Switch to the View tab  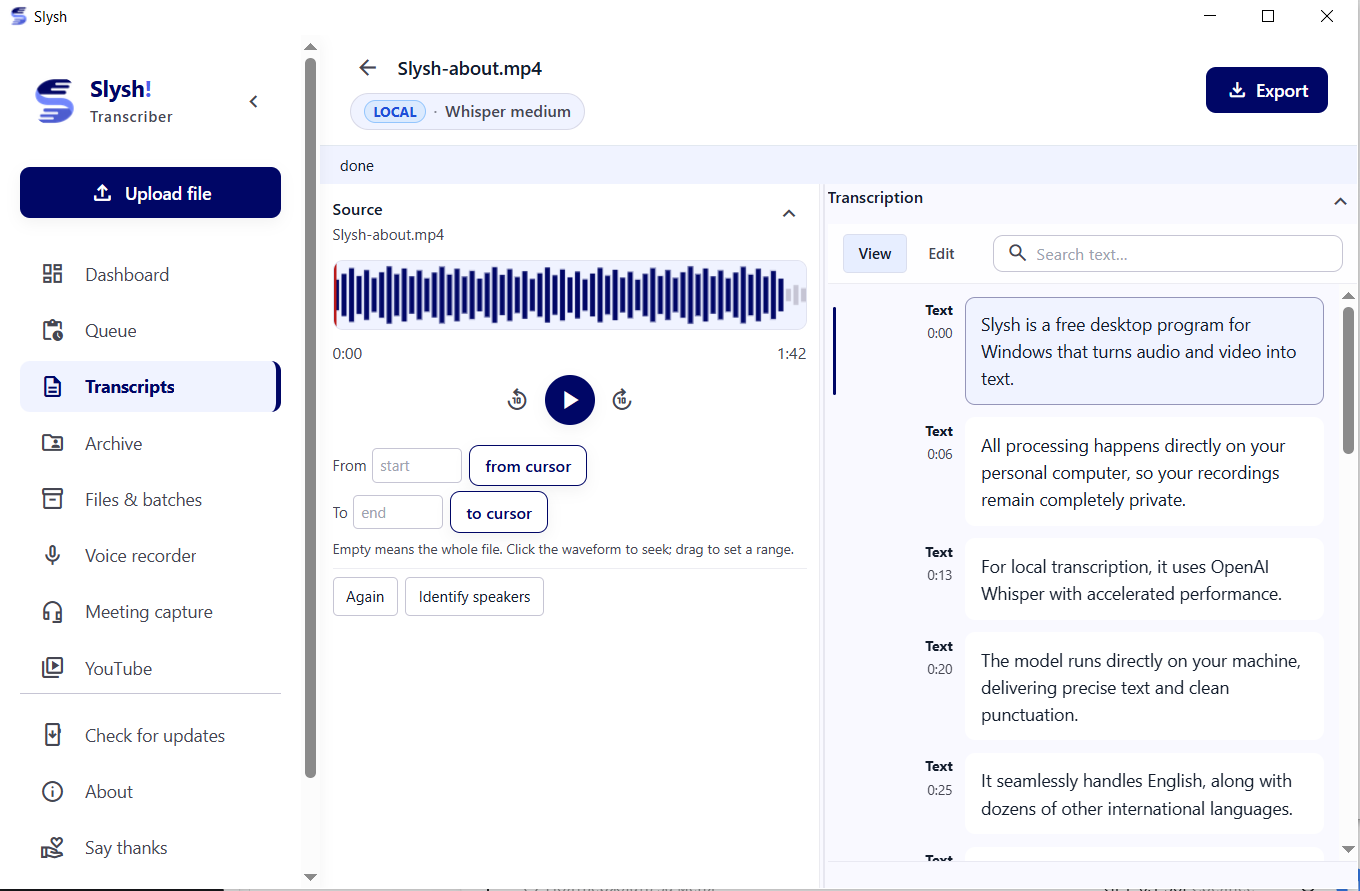tap(875, 254)
